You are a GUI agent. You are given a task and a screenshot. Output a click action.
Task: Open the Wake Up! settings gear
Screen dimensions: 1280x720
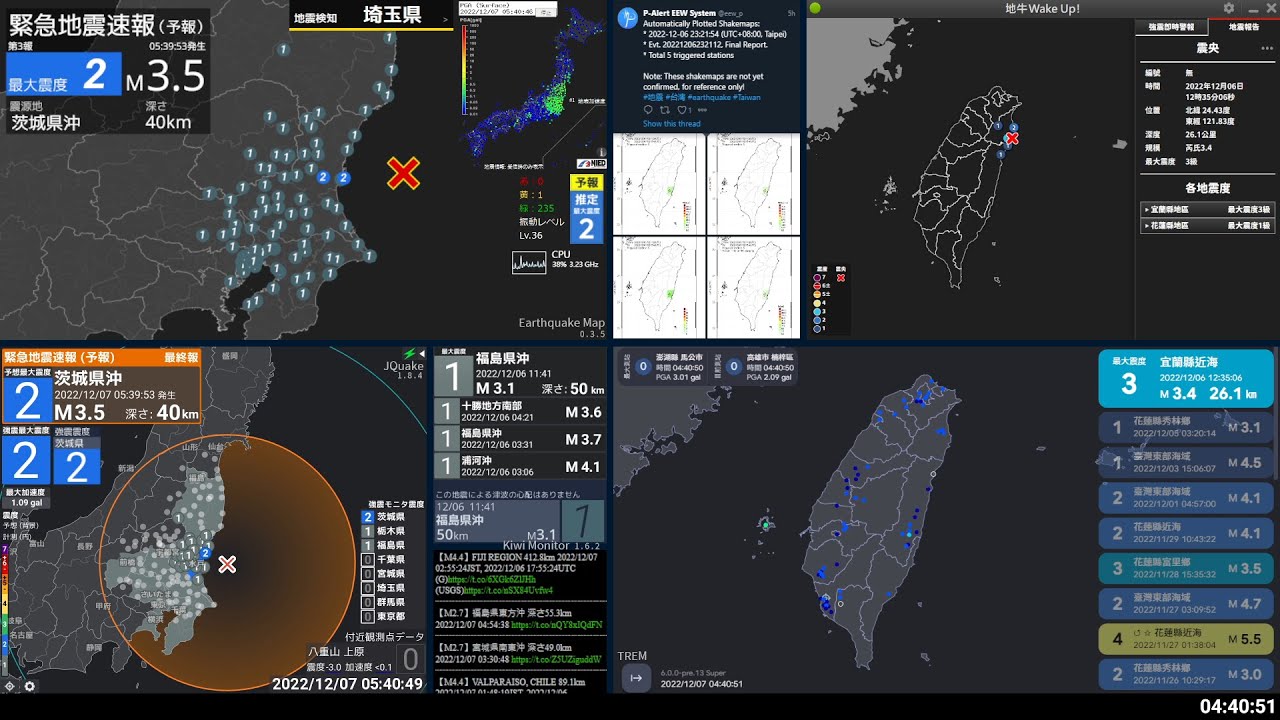(1229, 8)
